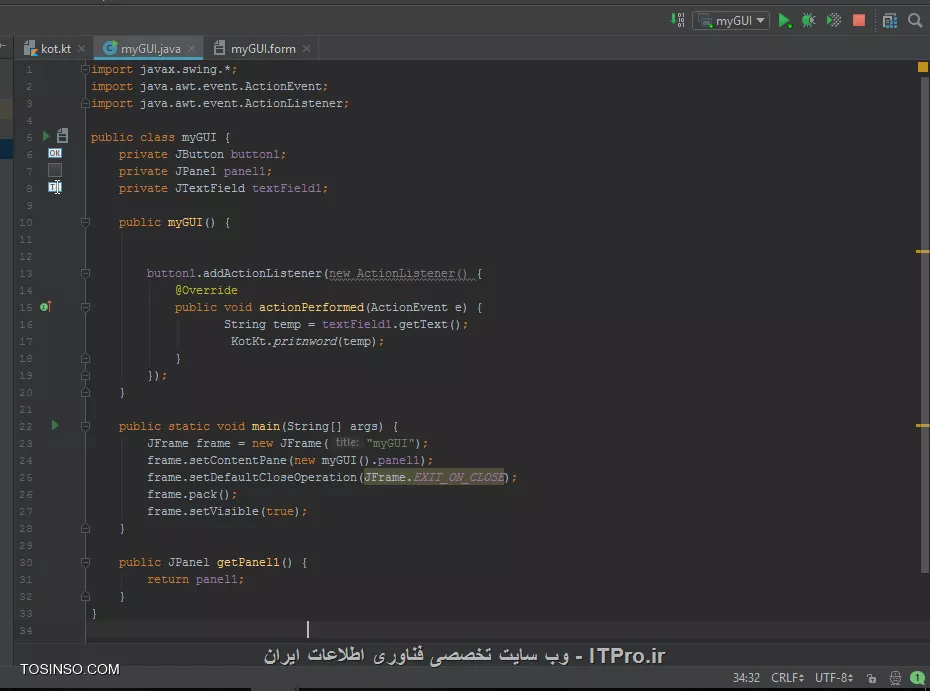Viewport: 930px width, 691px height.
Task: Click override gutter icon beside actionPerformed
Action: [46, 307]
